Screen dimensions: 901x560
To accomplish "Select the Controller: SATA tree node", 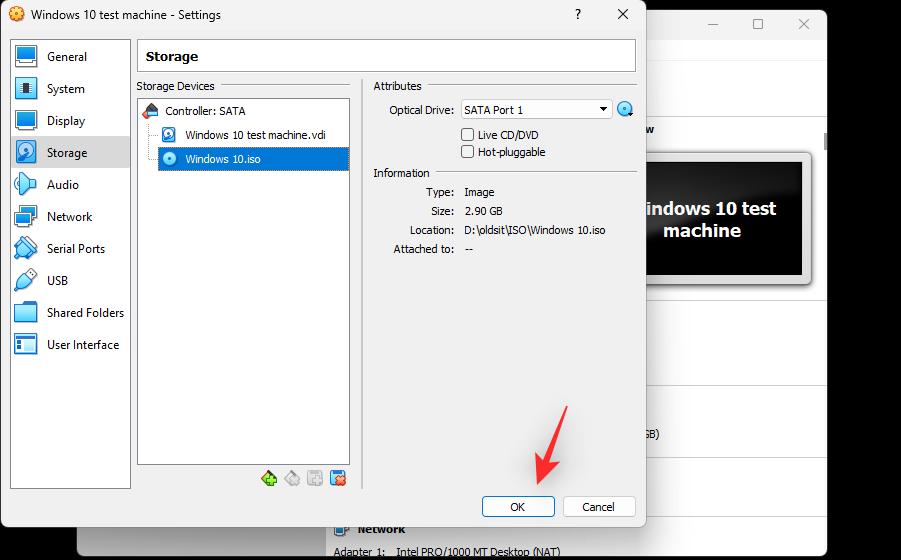I will pyautogui.click(x=205, y=111).
